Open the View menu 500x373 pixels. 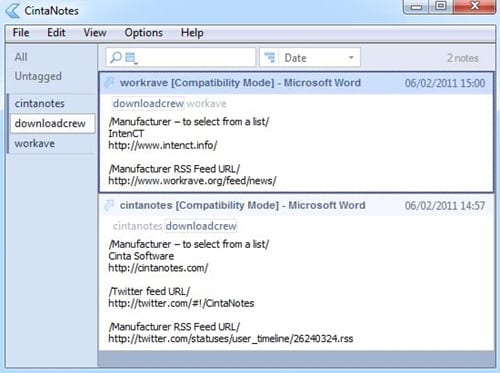pyautogui.click(x=95, y=33)
